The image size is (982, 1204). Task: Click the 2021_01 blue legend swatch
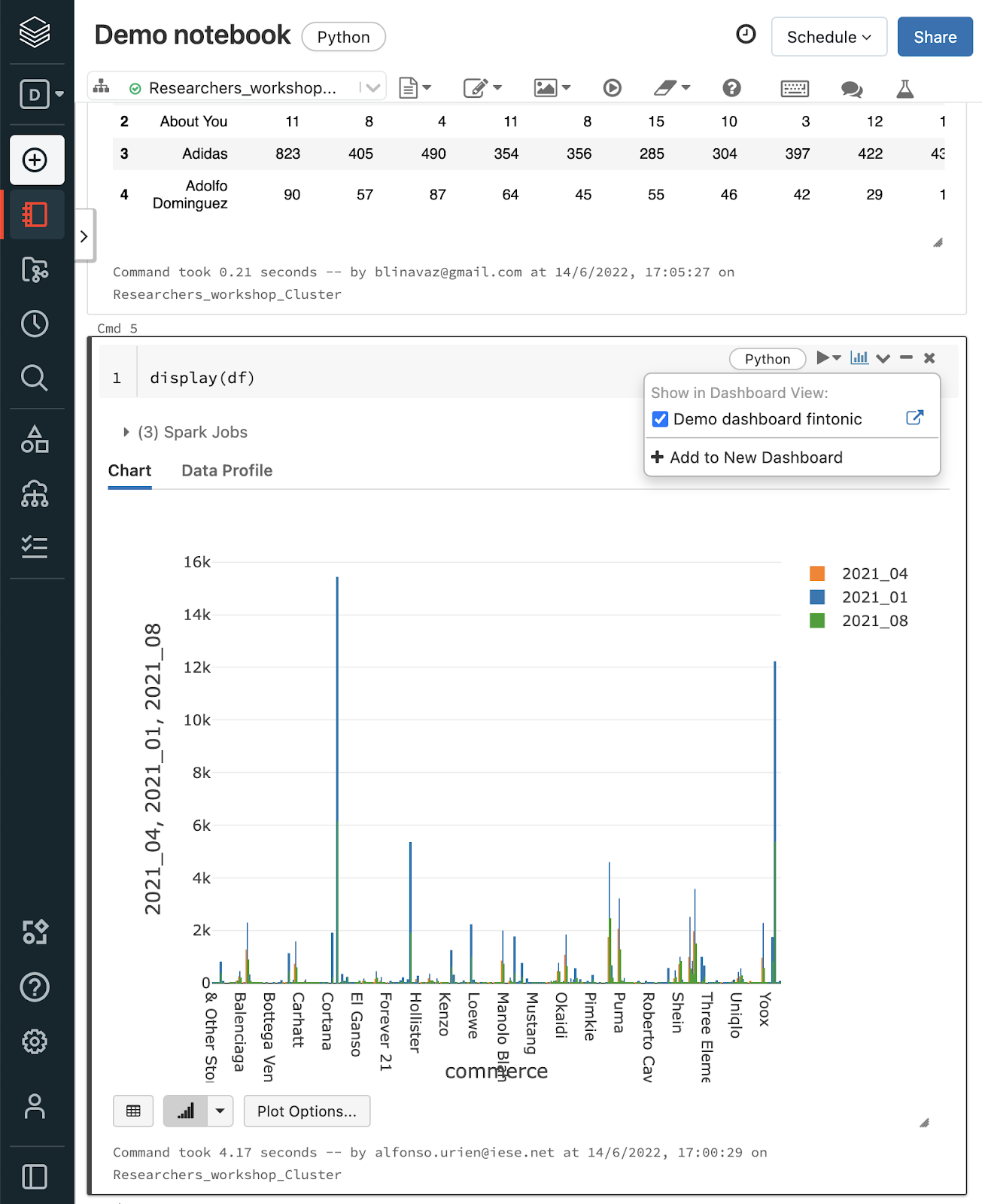pos(817,597)
